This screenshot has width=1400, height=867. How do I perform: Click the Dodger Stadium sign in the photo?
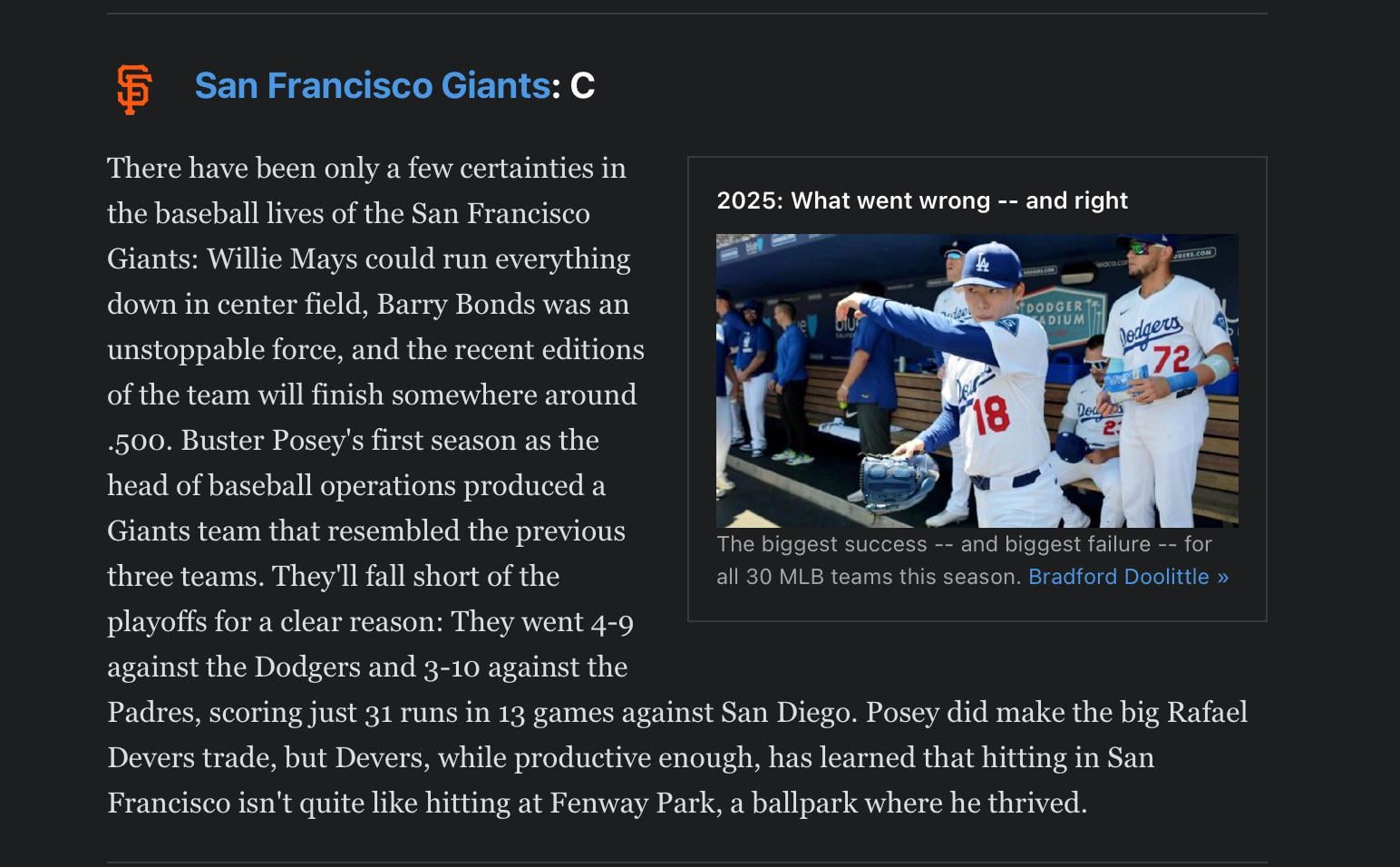[x=1060, y=314]
